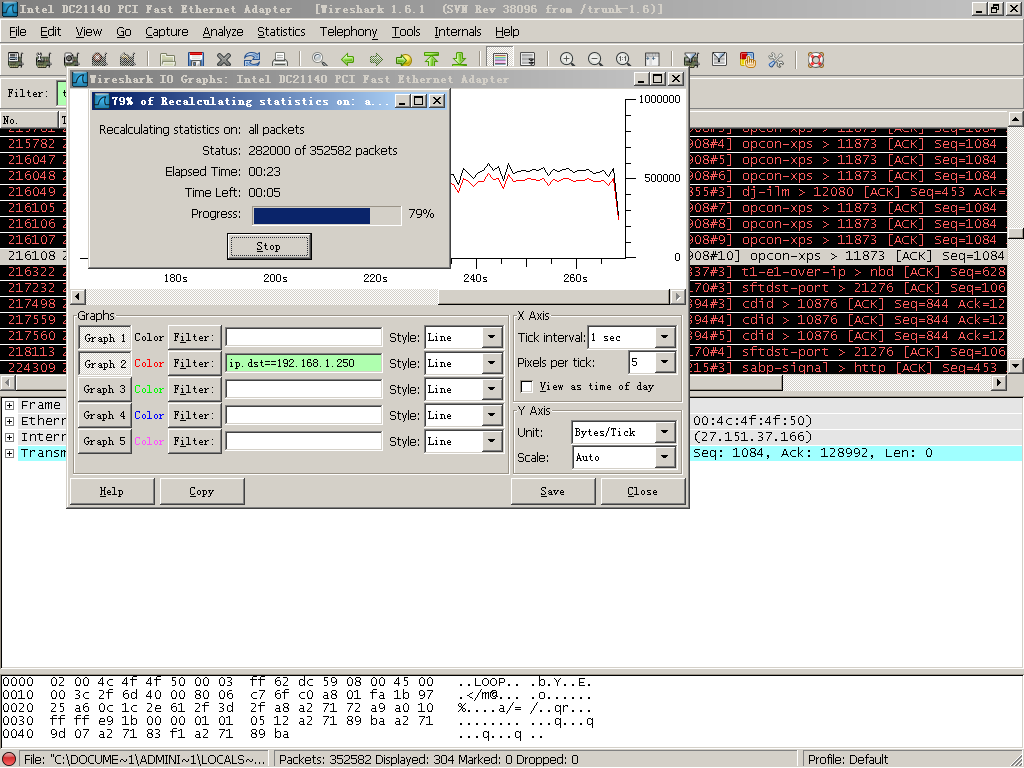The height and width of the screenshot is (768, 1024).
Task: Click the Copy button in IO Graphs
Action: 201,491
